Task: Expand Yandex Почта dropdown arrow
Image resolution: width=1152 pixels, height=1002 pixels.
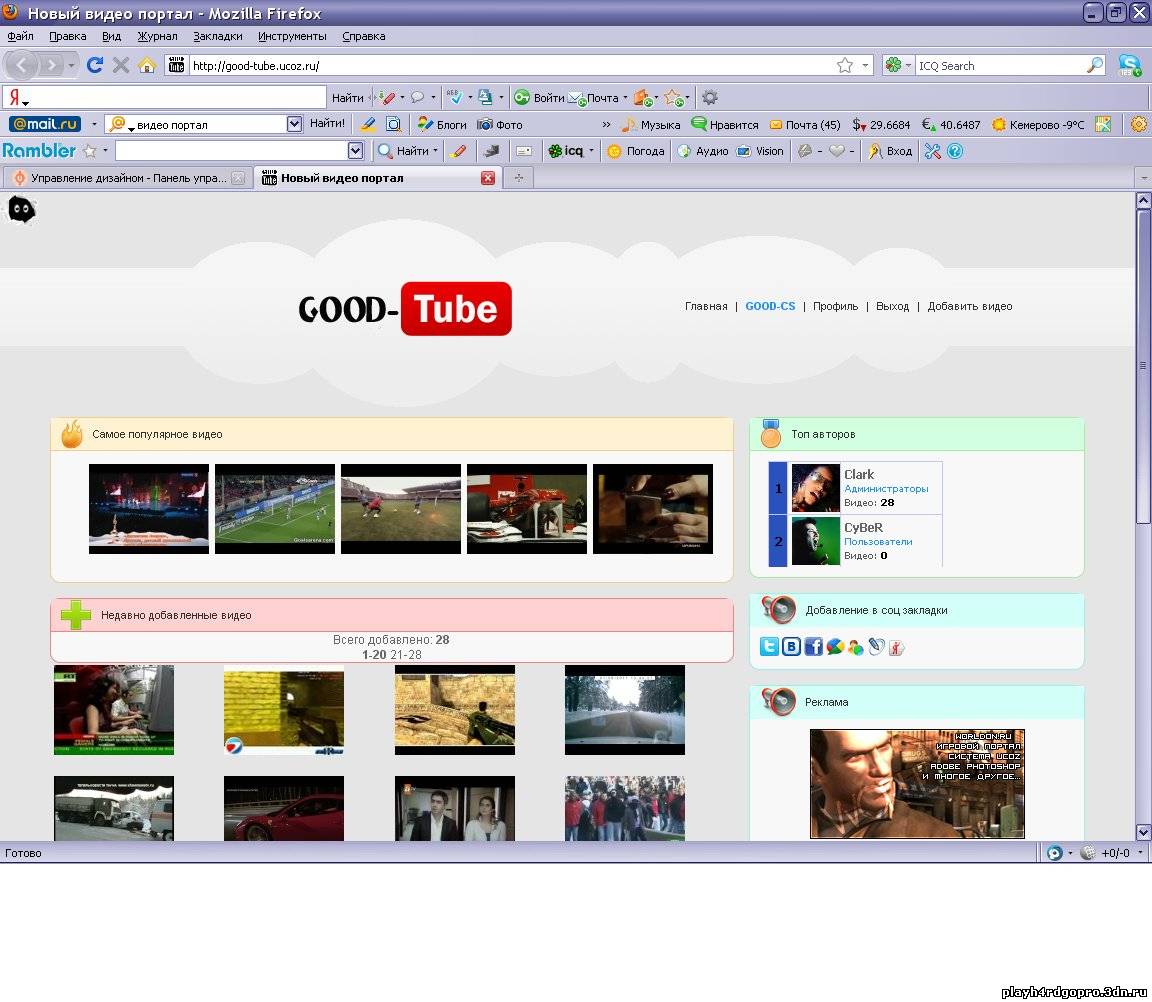Action: tap(625, 97)
